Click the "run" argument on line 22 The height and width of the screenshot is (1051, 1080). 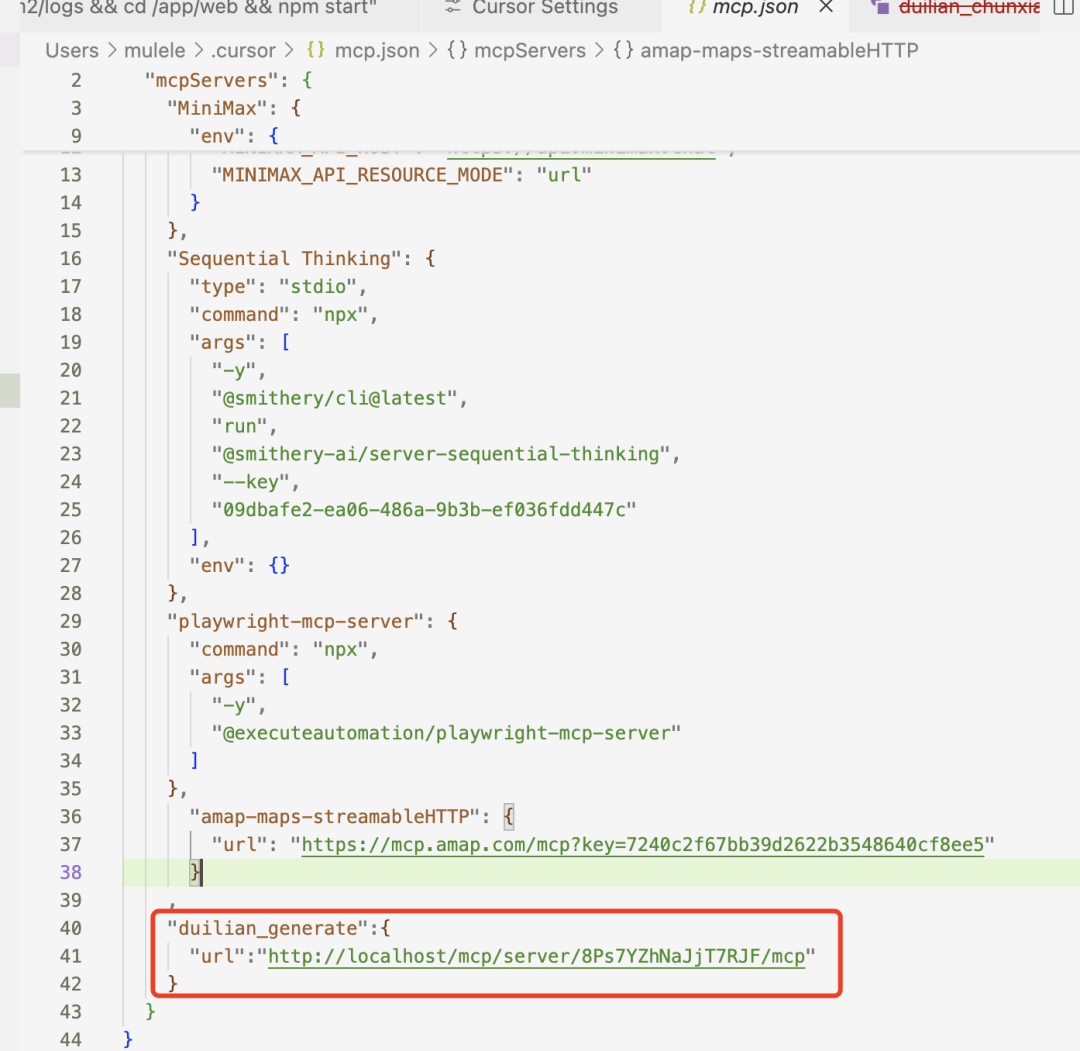240,426
